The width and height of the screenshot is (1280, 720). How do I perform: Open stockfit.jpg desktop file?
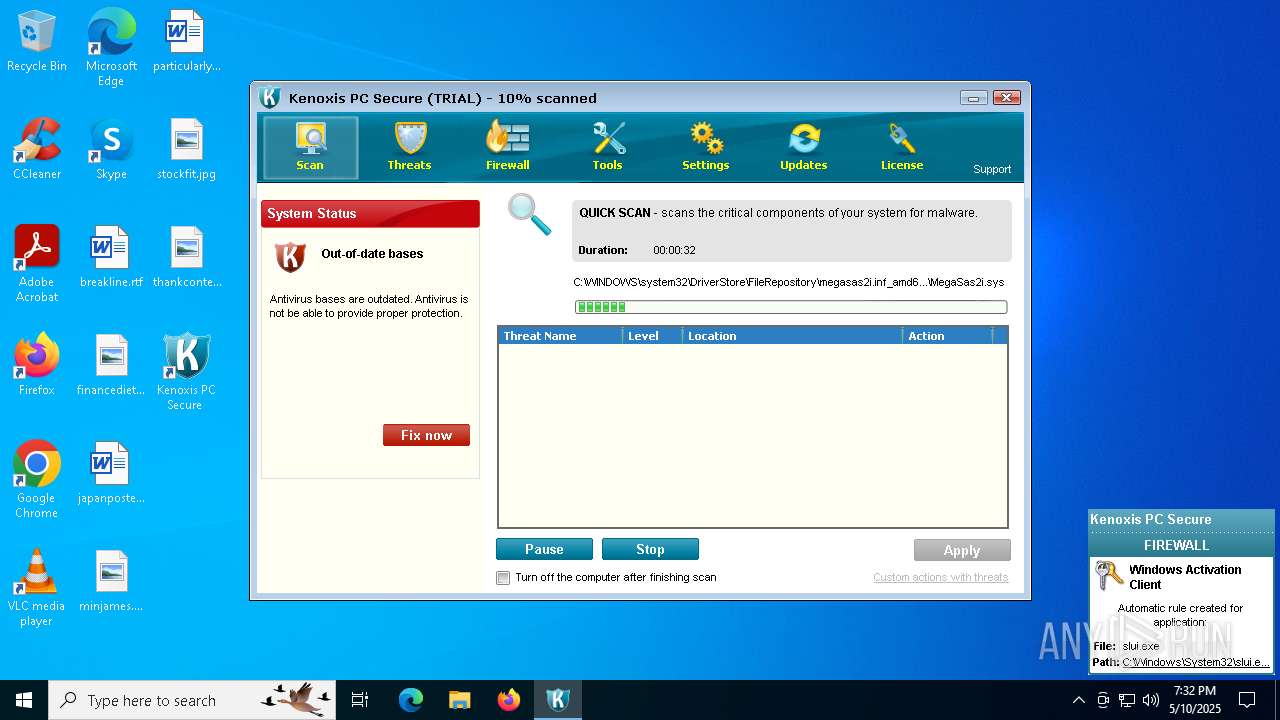pos(186,150)
